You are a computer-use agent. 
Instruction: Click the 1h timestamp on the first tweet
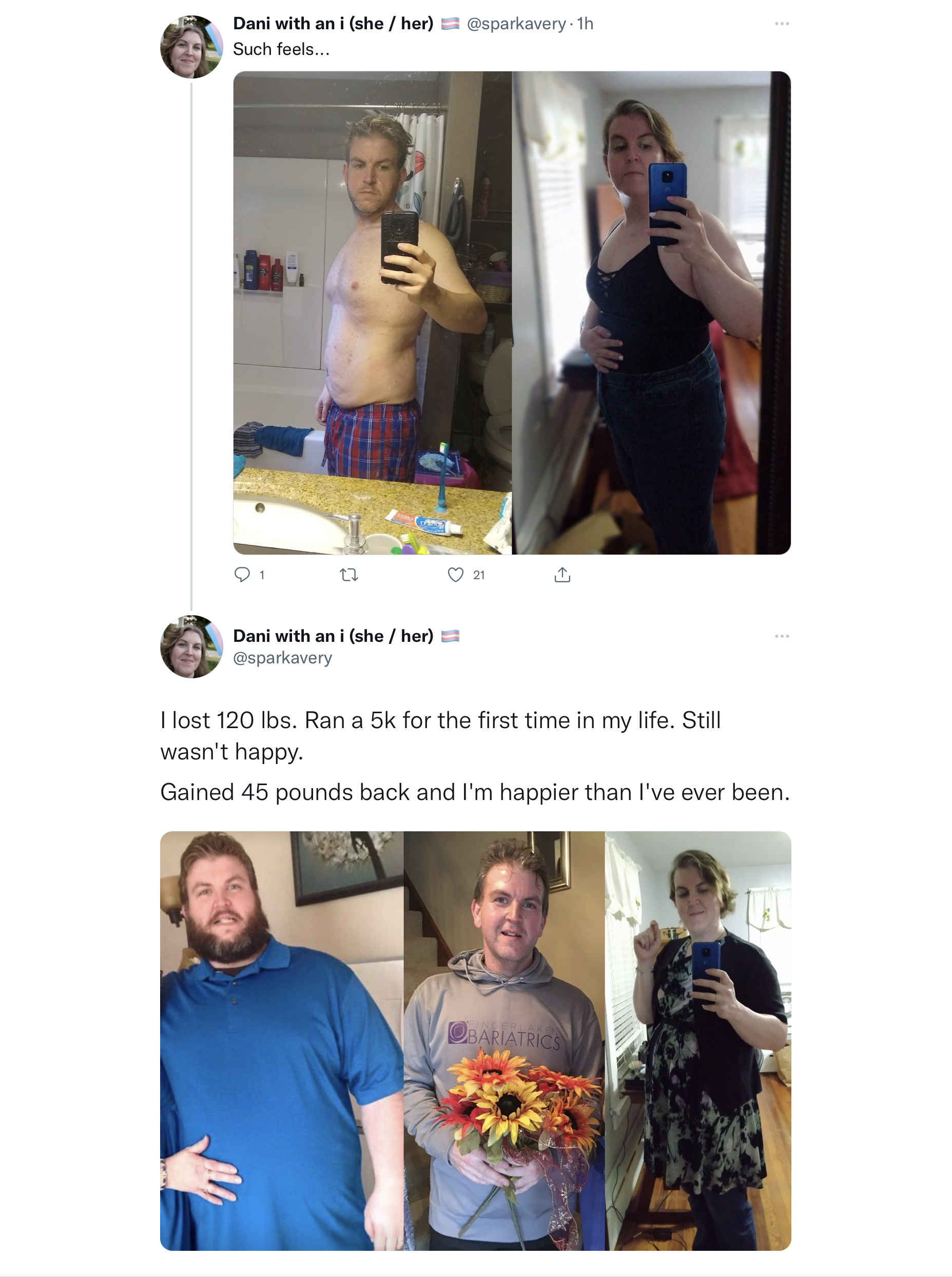585,24
